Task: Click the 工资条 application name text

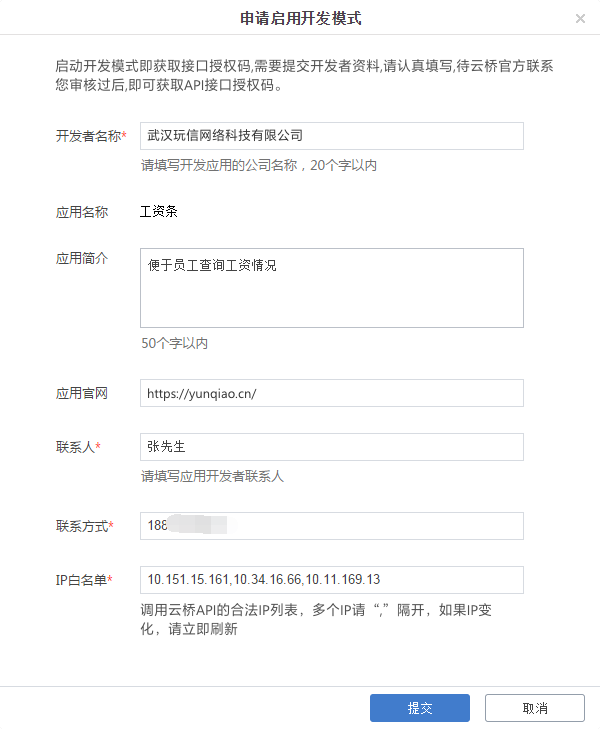Action: [x=159, y=212]
